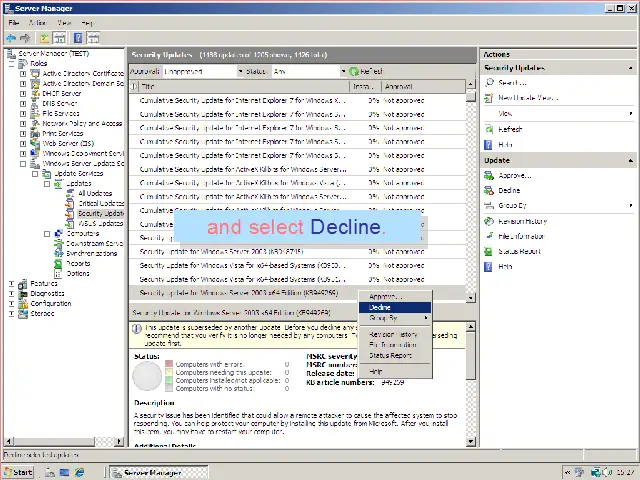Screen dimensions: 640x480
Task: Click the Title column header
Action: 244,87
